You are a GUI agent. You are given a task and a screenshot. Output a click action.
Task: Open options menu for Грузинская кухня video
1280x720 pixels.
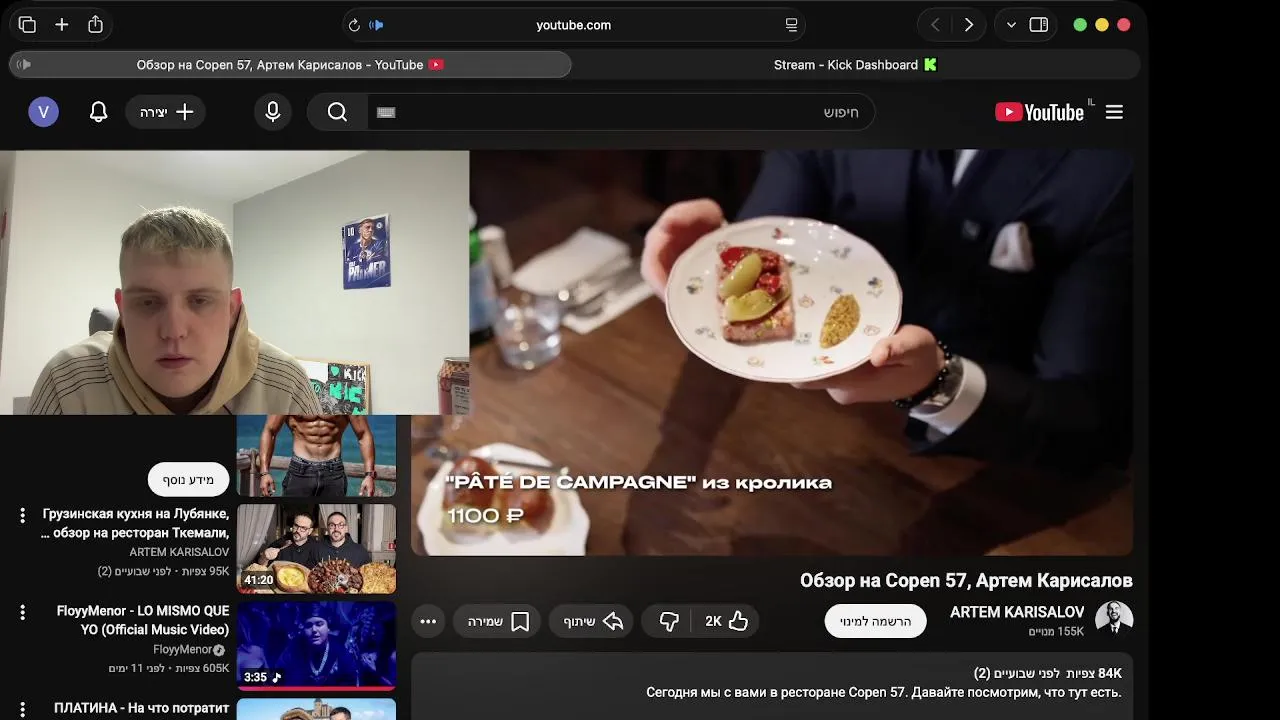tap(22, 515)
